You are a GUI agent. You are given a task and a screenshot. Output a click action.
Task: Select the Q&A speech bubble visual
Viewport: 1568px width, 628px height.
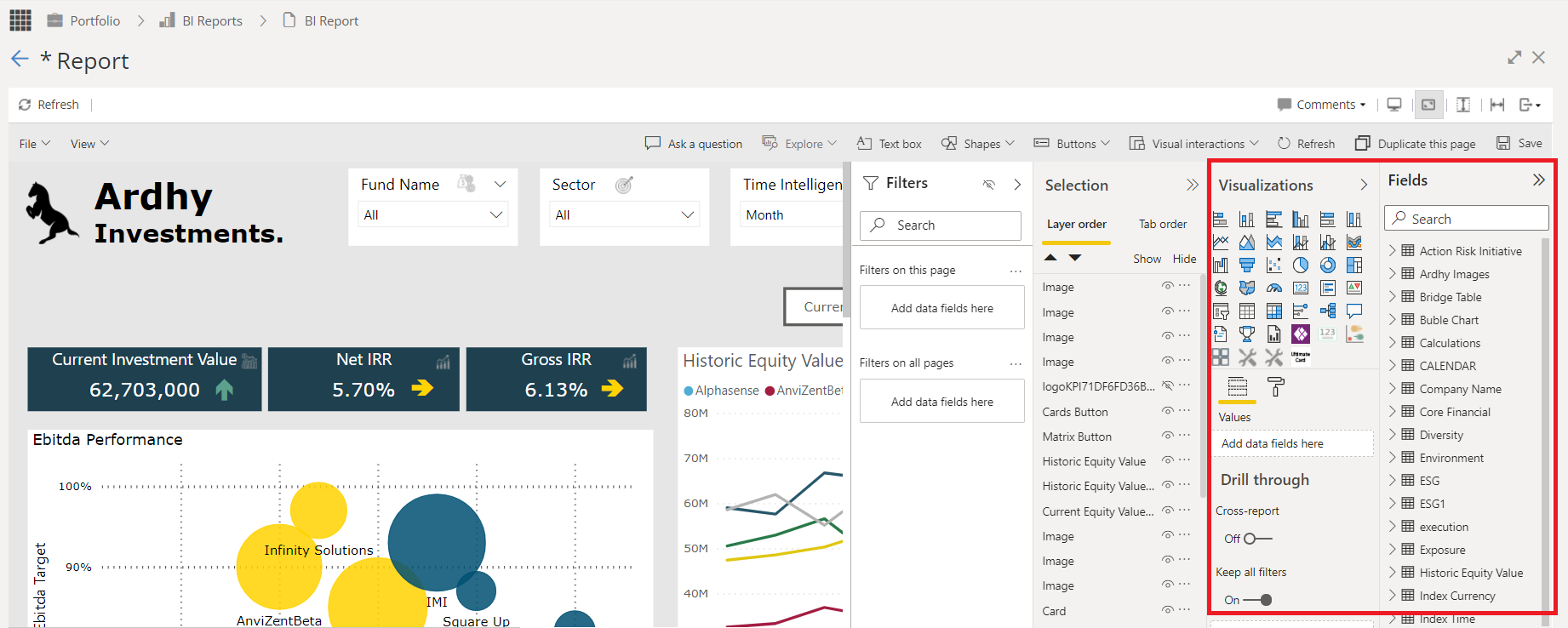click(x=1354, y=311)
